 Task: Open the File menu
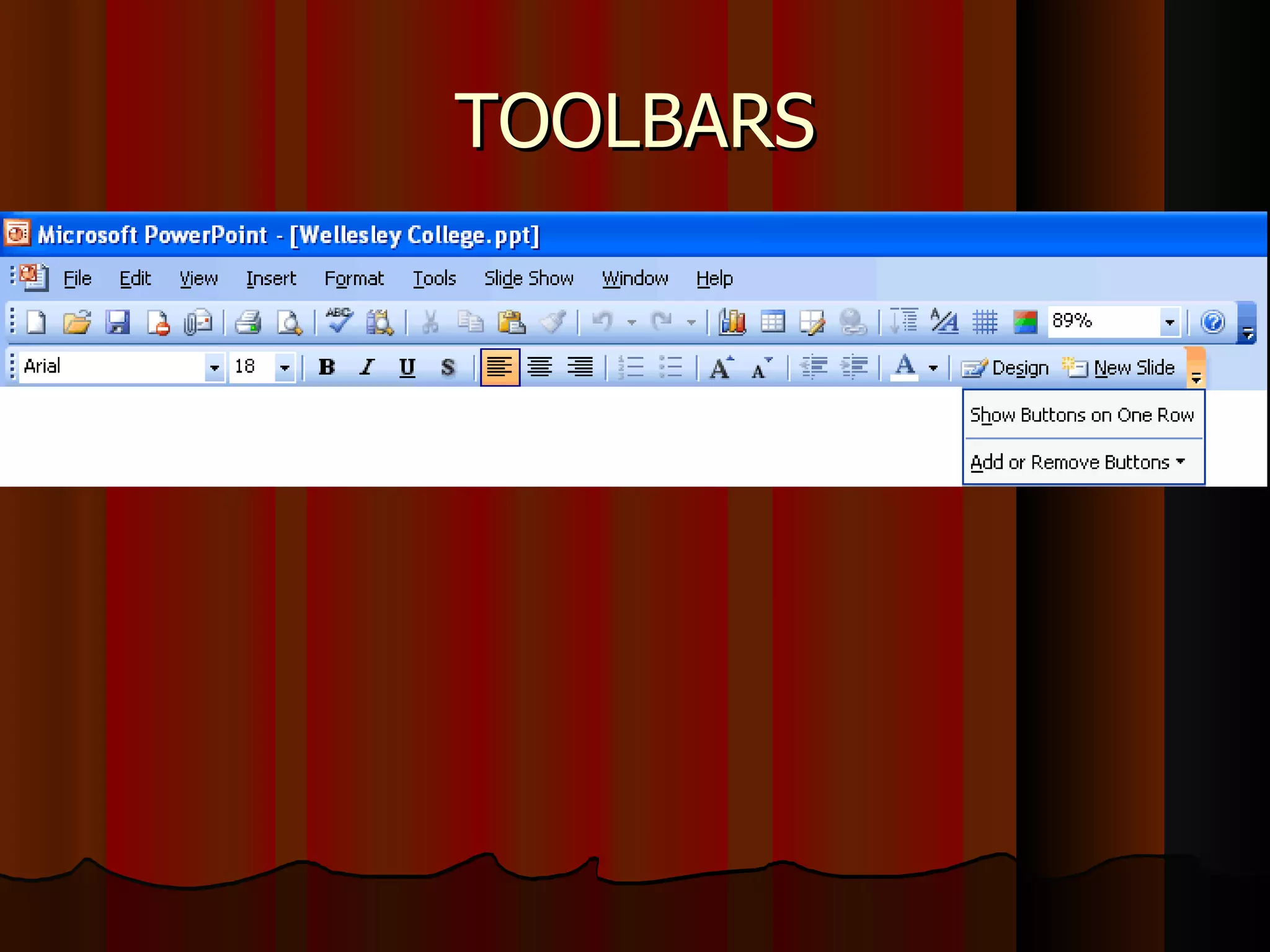(78, 279)
